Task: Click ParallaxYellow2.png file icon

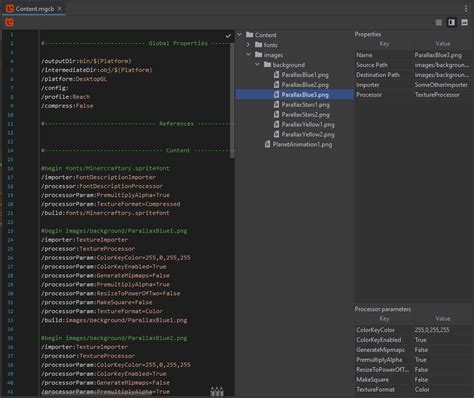Action: [276, 134]
